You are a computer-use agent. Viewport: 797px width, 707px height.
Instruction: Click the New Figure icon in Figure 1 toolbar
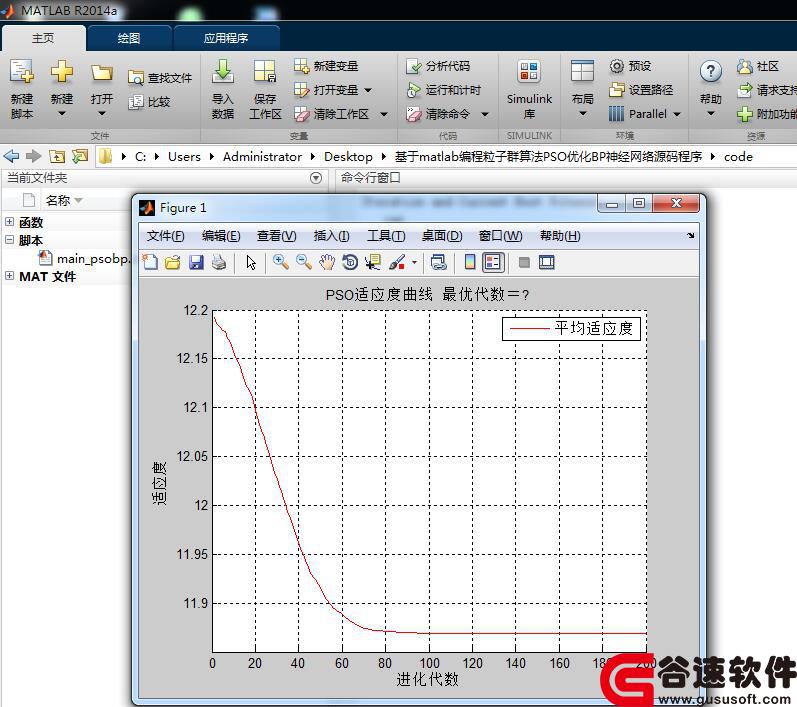(150, 262)
